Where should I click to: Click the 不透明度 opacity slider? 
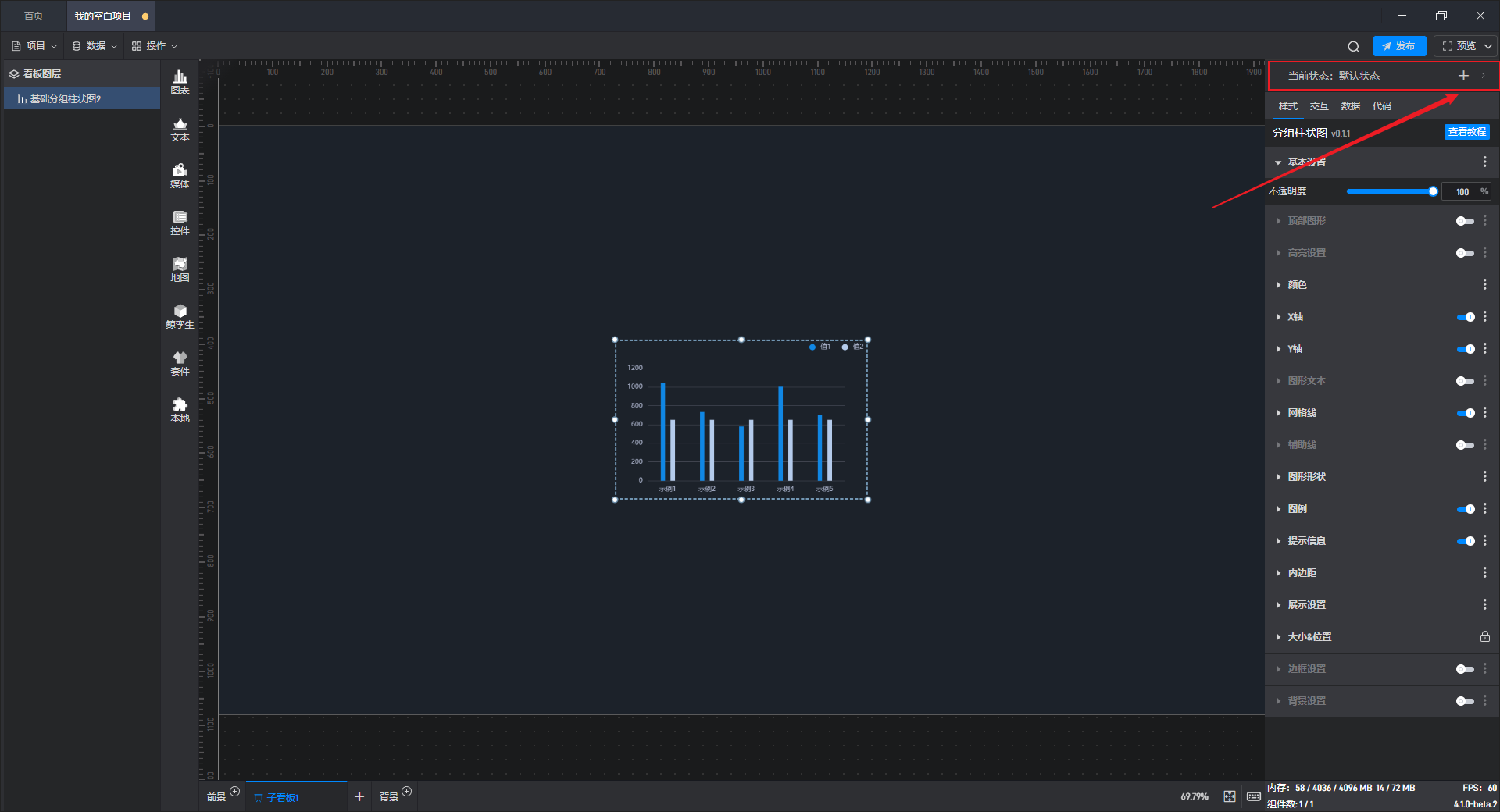[1391, 191]
